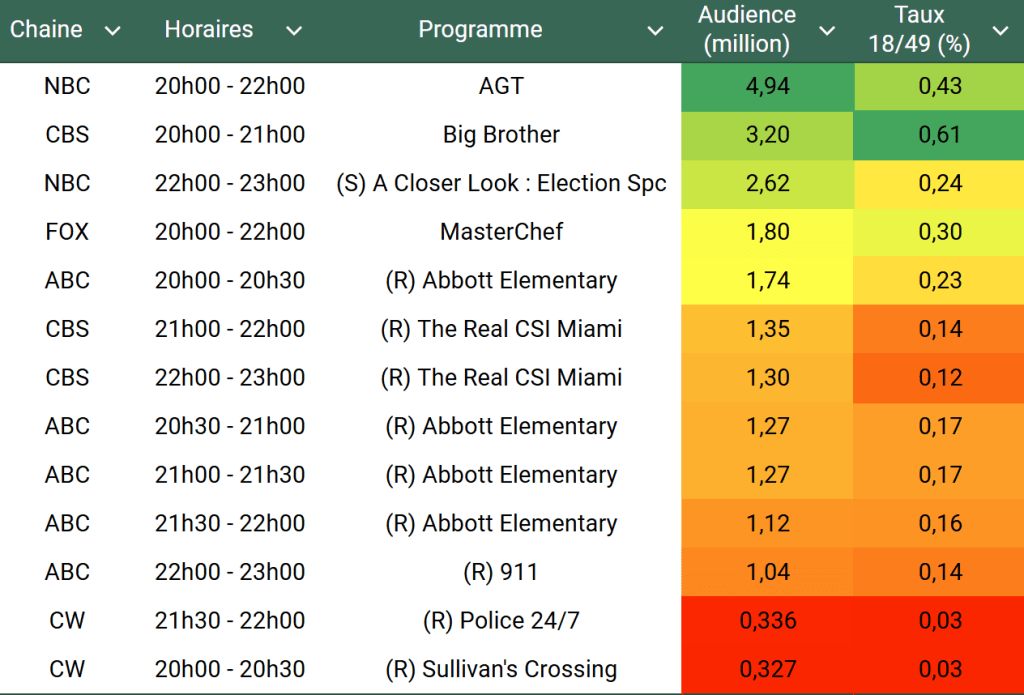Click the Horaires header label

(209, 30)
